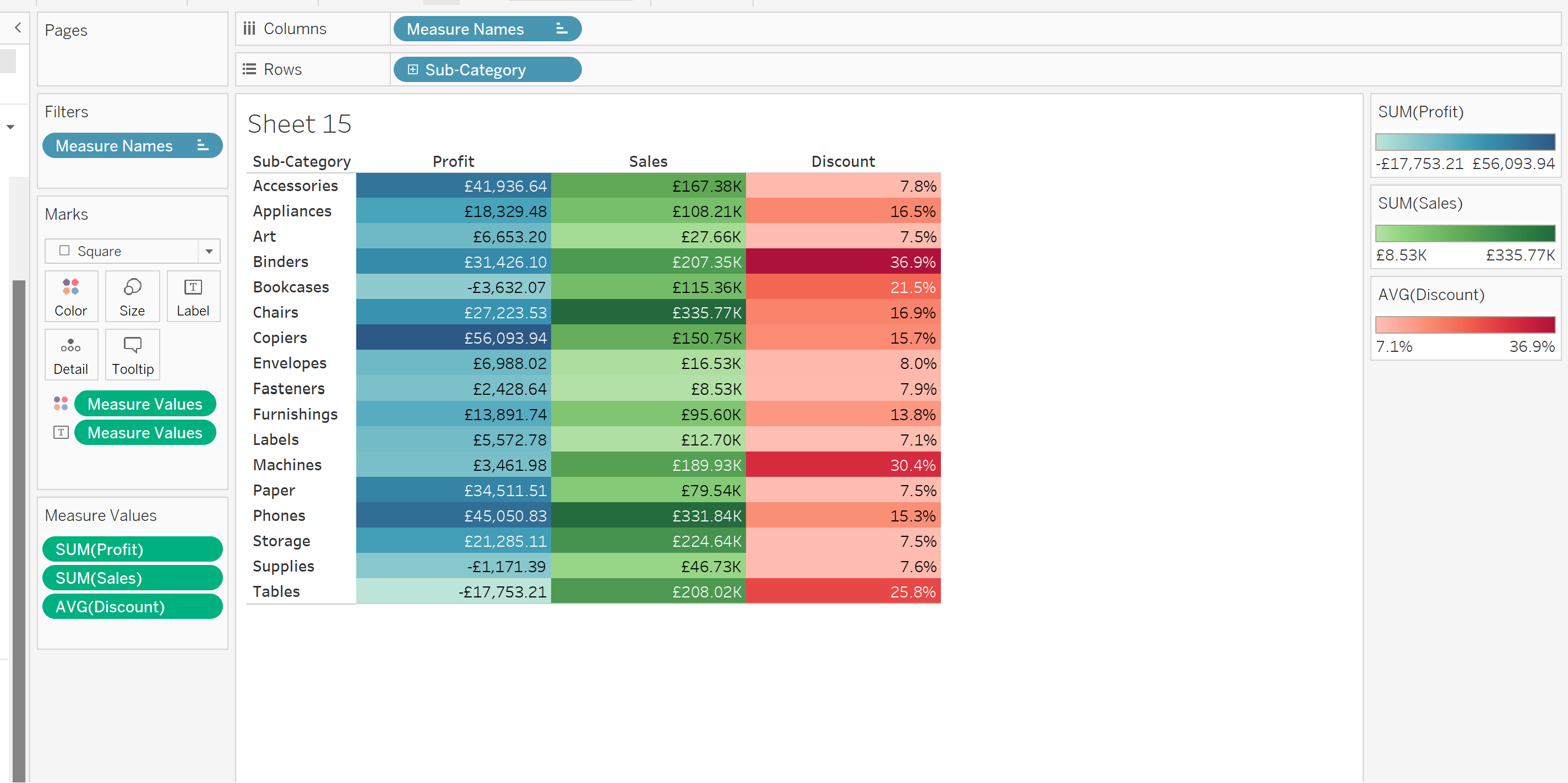1568x783 pixels.
Task: Click the AVG(Discount) red color legend
Action: [1464, 324]
